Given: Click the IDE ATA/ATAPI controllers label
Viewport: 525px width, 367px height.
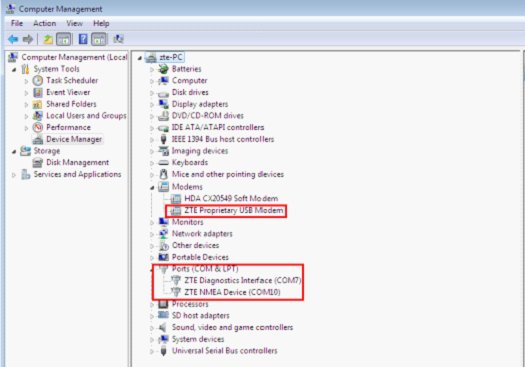Looking at the screenshot, I should pos(218,128).
